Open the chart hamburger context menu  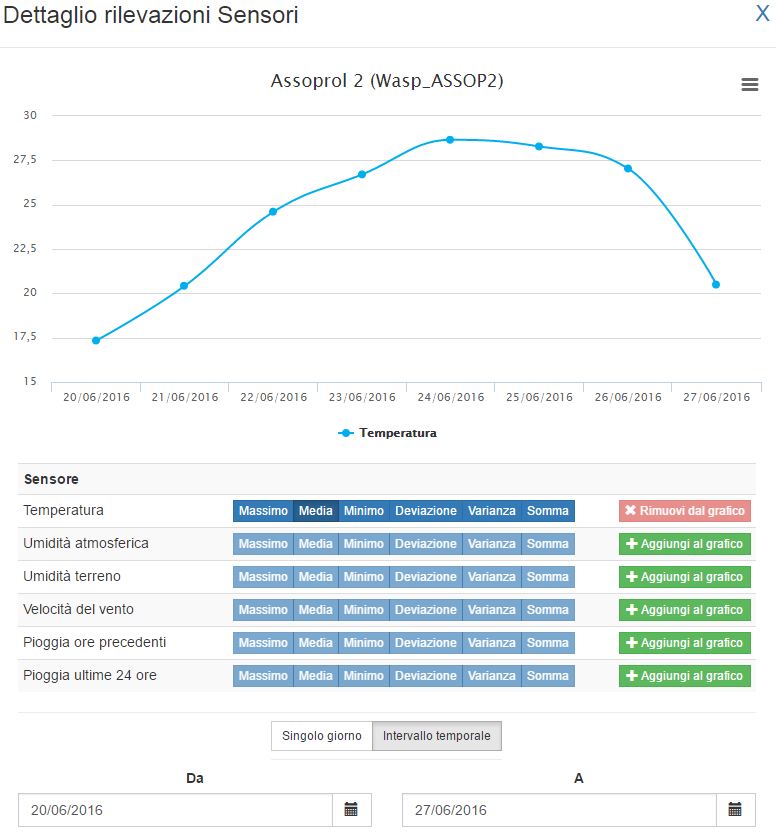[x=749, y=84]
